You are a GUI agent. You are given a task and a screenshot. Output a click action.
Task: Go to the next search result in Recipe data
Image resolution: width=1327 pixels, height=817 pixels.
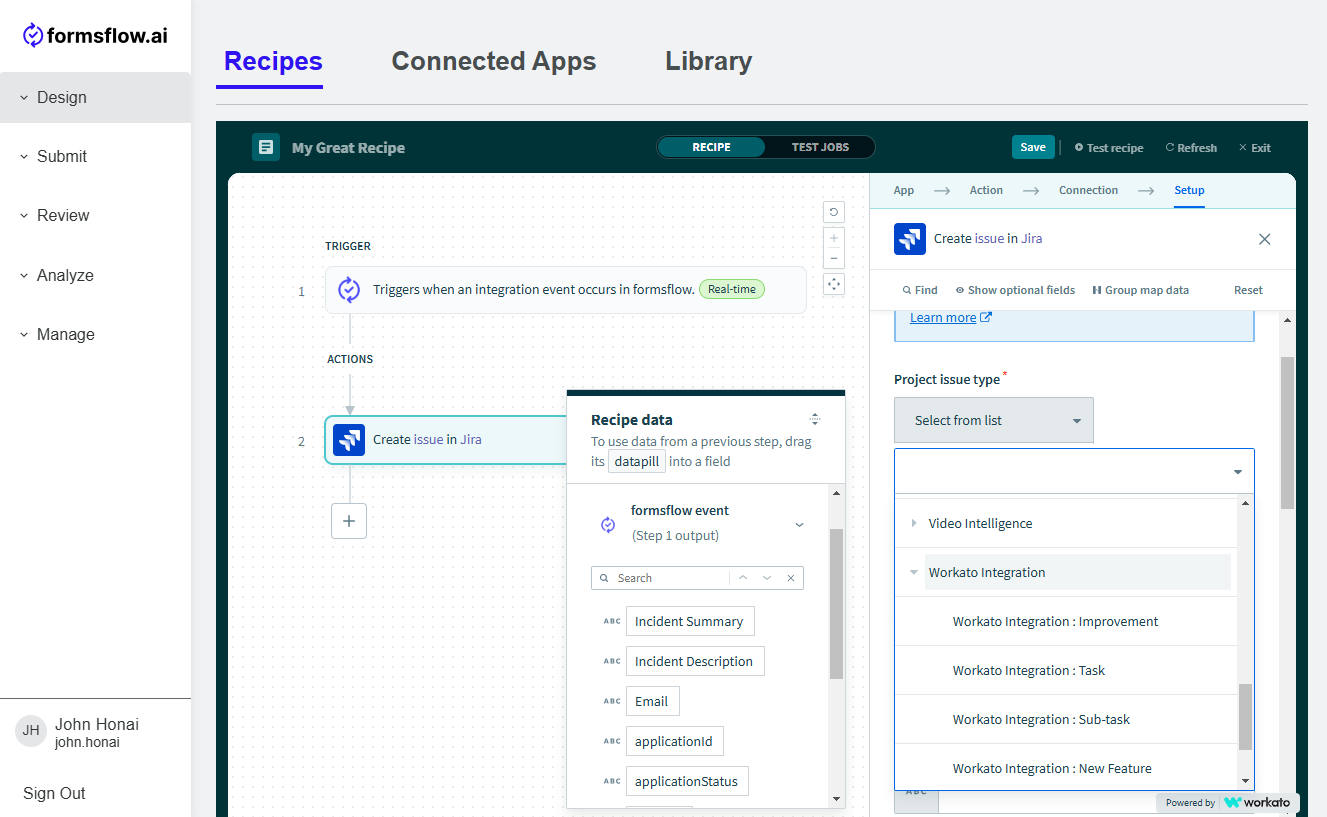coord(767,578)
